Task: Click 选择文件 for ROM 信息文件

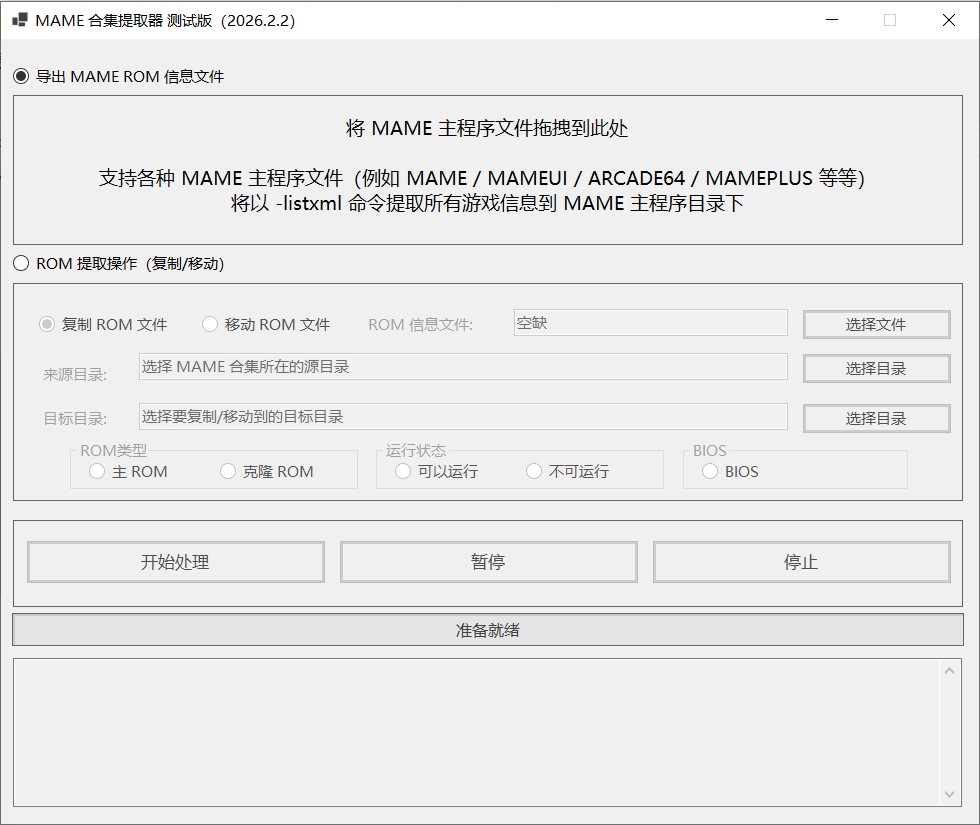Action: coord(877,324)
